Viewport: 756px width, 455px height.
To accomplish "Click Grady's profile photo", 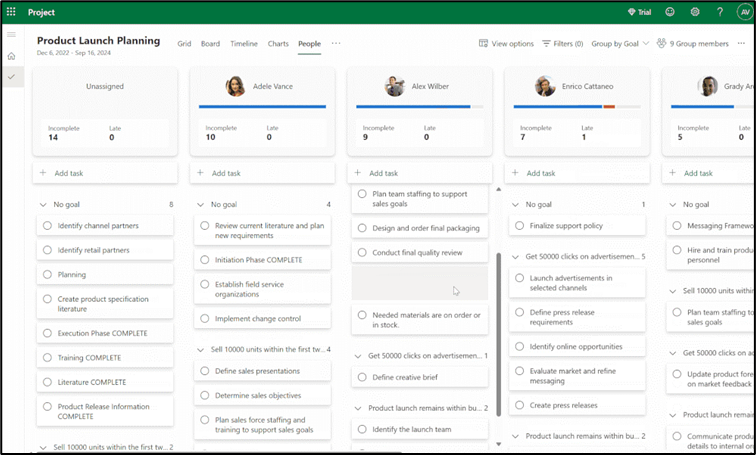I will pos(707,86).
